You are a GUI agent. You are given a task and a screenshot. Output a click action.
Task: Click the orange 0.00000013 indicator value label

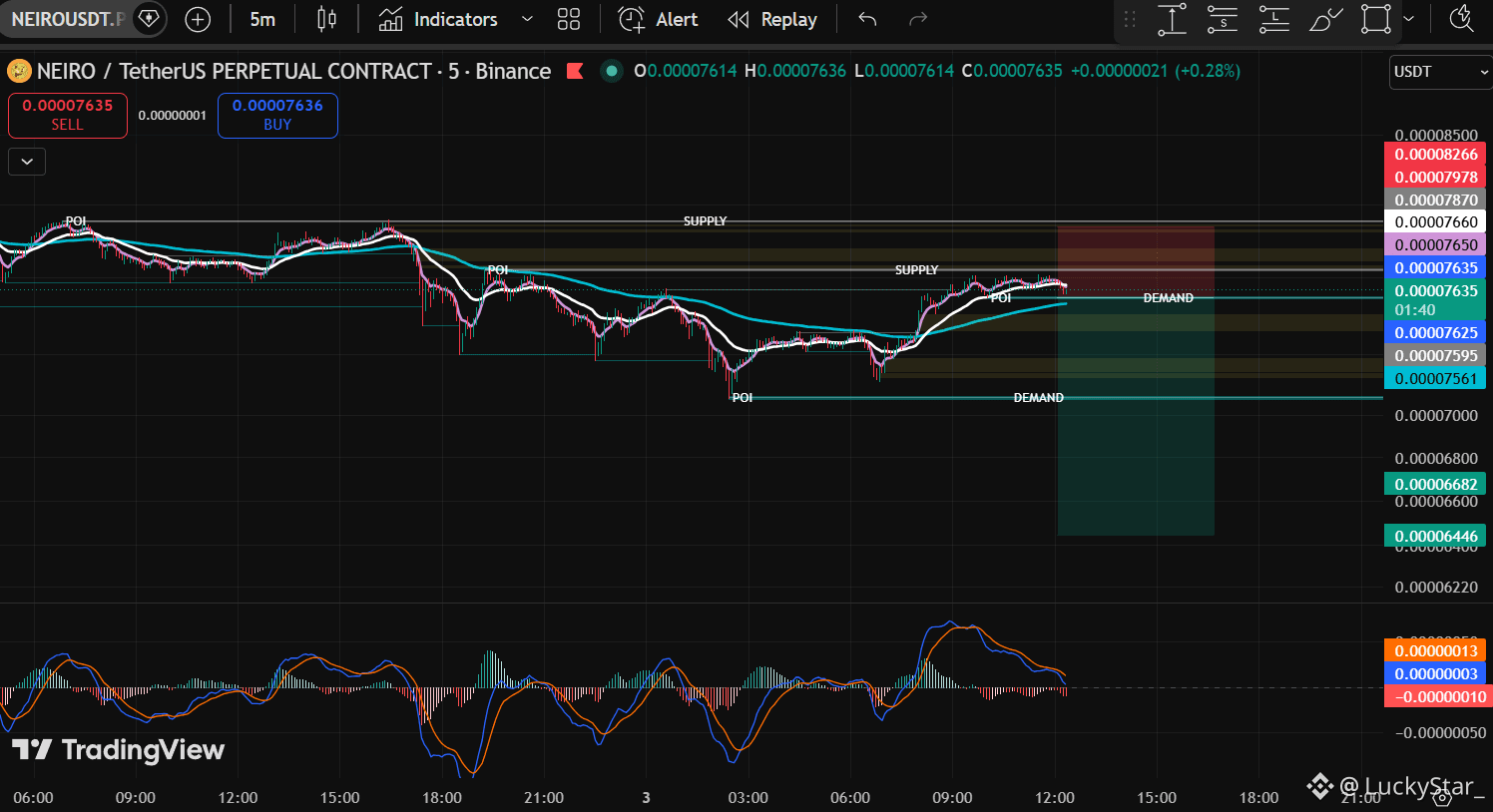(1435, 651)
